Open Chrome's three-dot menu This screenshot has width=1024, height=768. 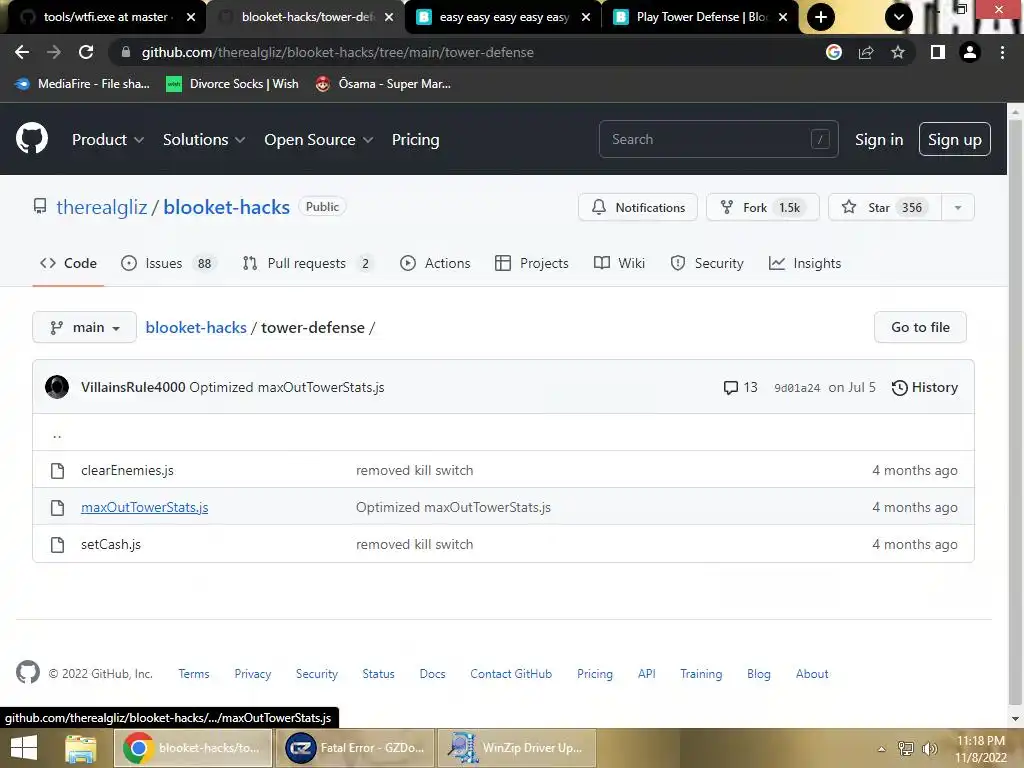[1002, 52]
